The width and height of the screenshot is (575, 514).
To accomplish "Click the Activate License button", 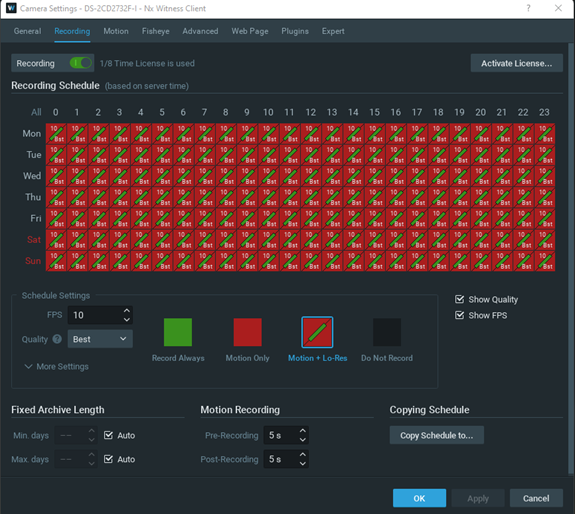I will point(516,63).
